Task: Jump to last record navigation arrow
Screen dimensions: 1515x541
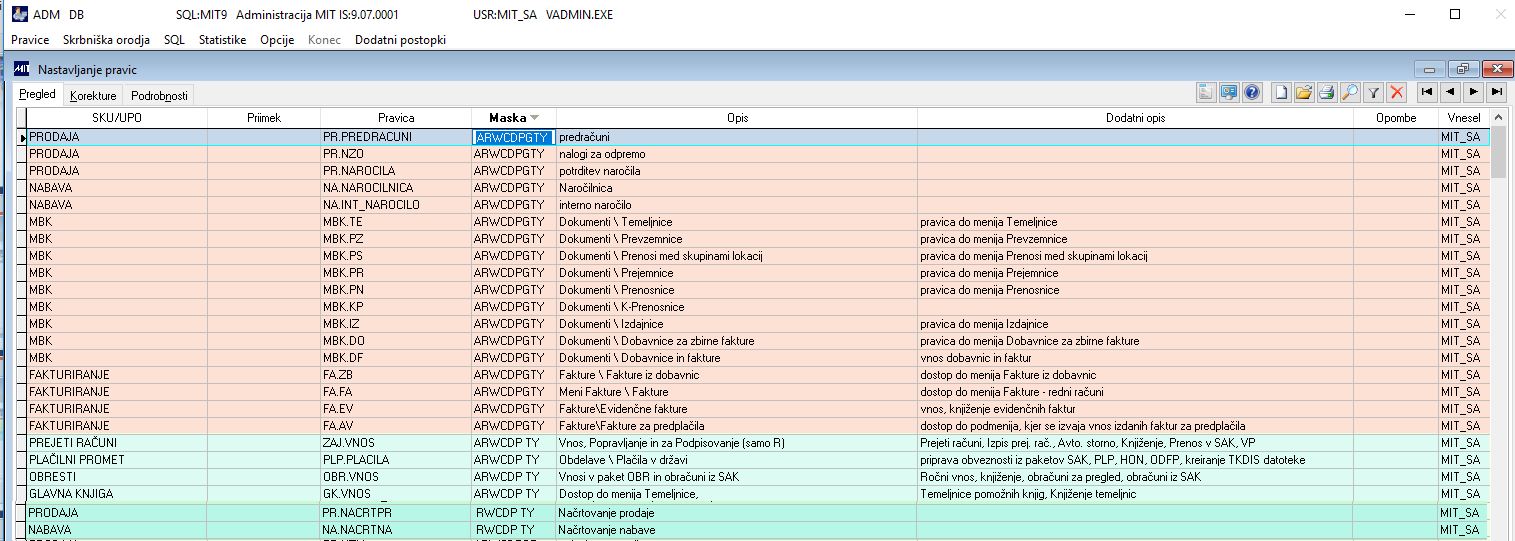Action: coord(1496,93)
